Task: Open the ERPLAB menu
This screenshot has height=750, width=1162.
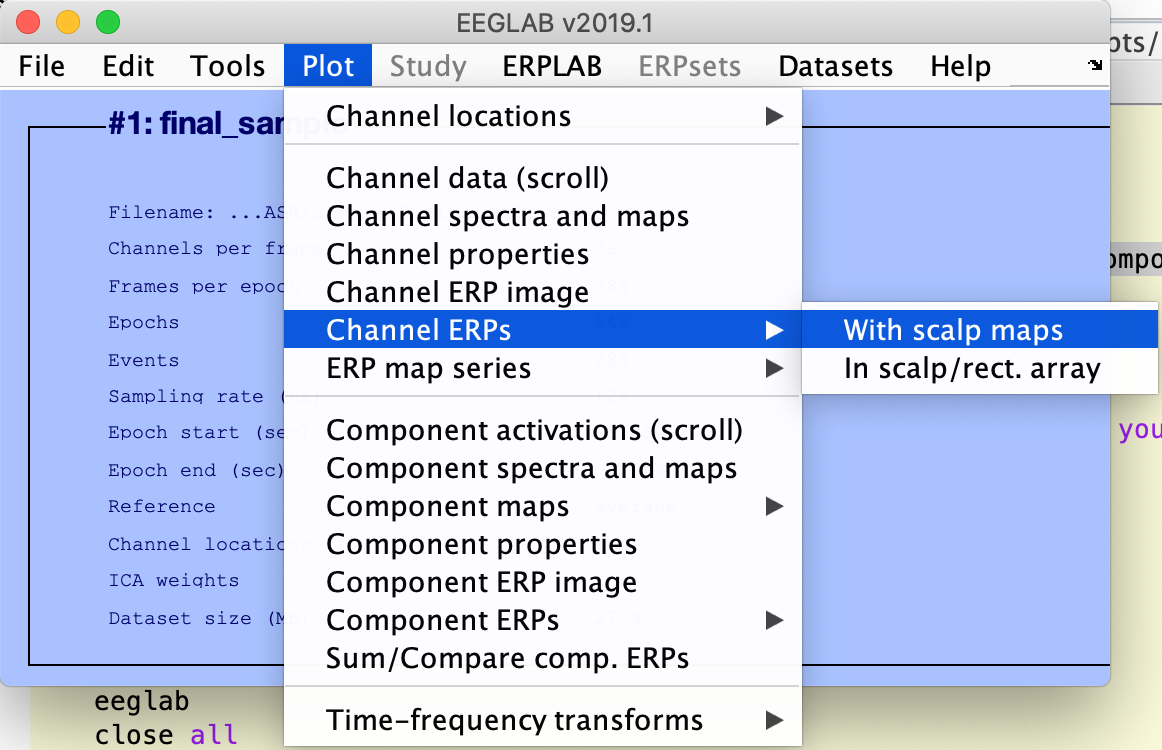Action: (x=552, y=66)
